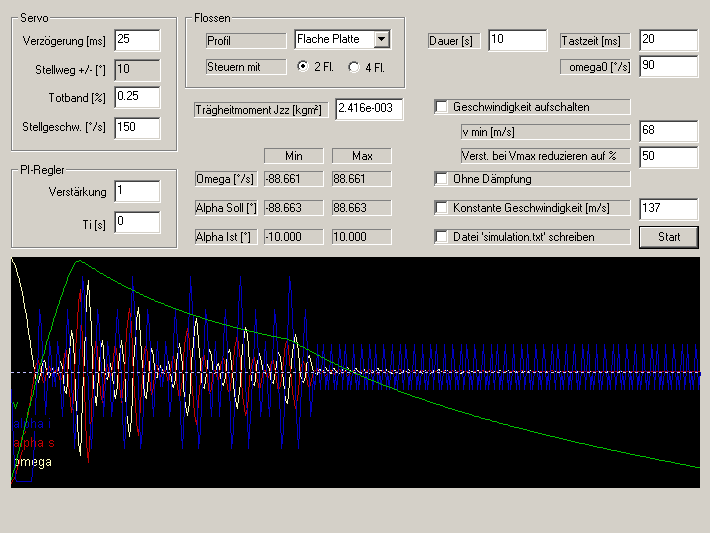
Task: Edit the Trägheitsmoment Jzz value field
Action: point(369,108)
